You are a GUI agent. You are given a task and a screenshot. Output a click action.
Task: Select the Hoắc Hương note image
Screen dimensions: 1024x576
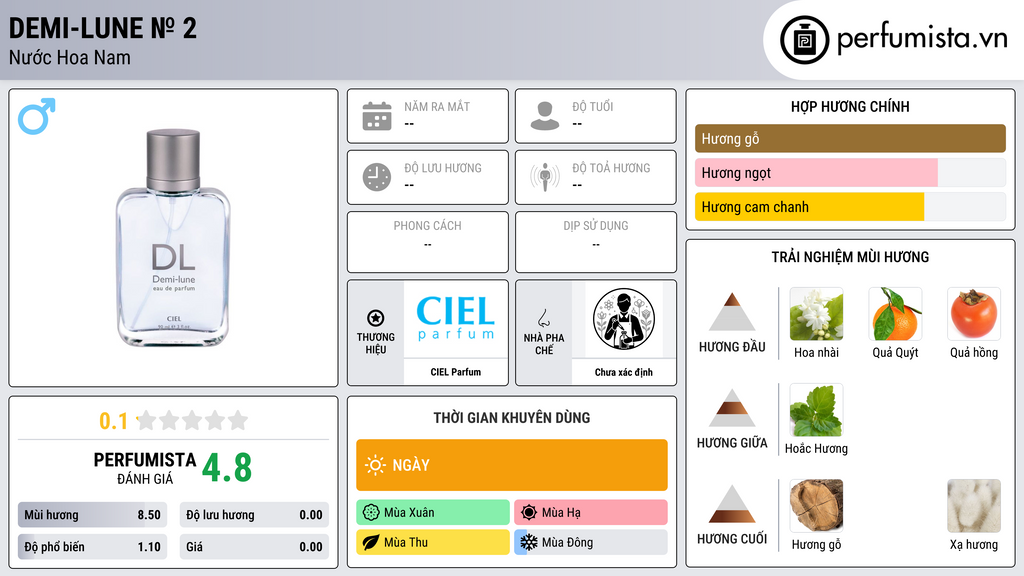(816, 409)
